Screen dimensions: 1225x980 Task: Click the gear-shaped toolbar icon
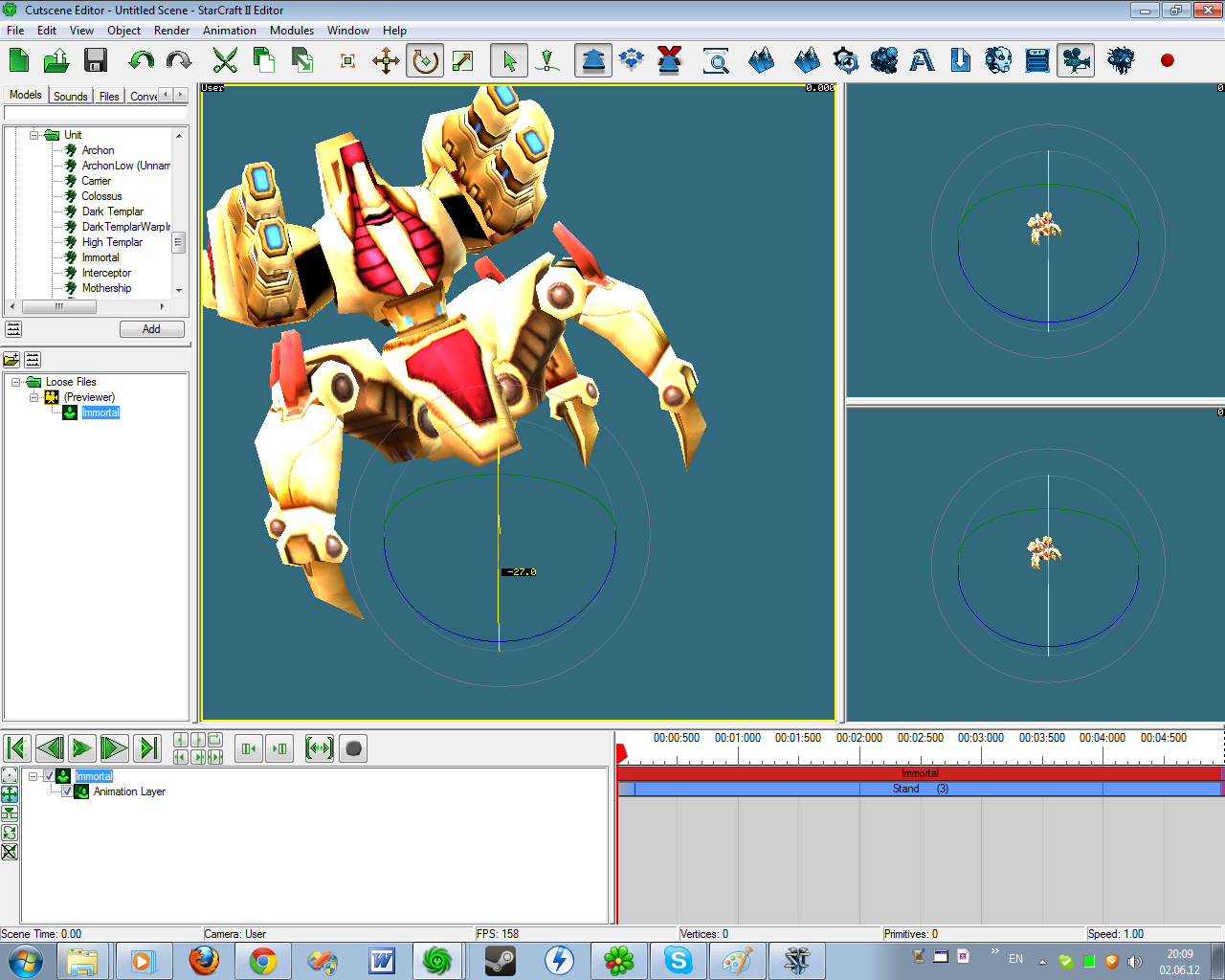pos(846,60)
